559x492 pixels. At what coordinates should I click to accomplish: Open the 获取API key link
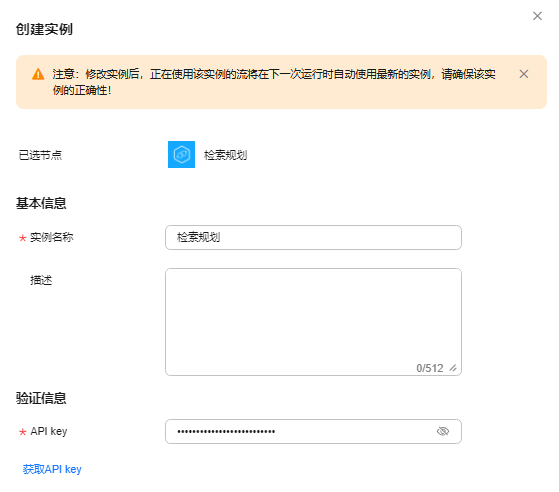pyautogui.click(x=52, y=469)
